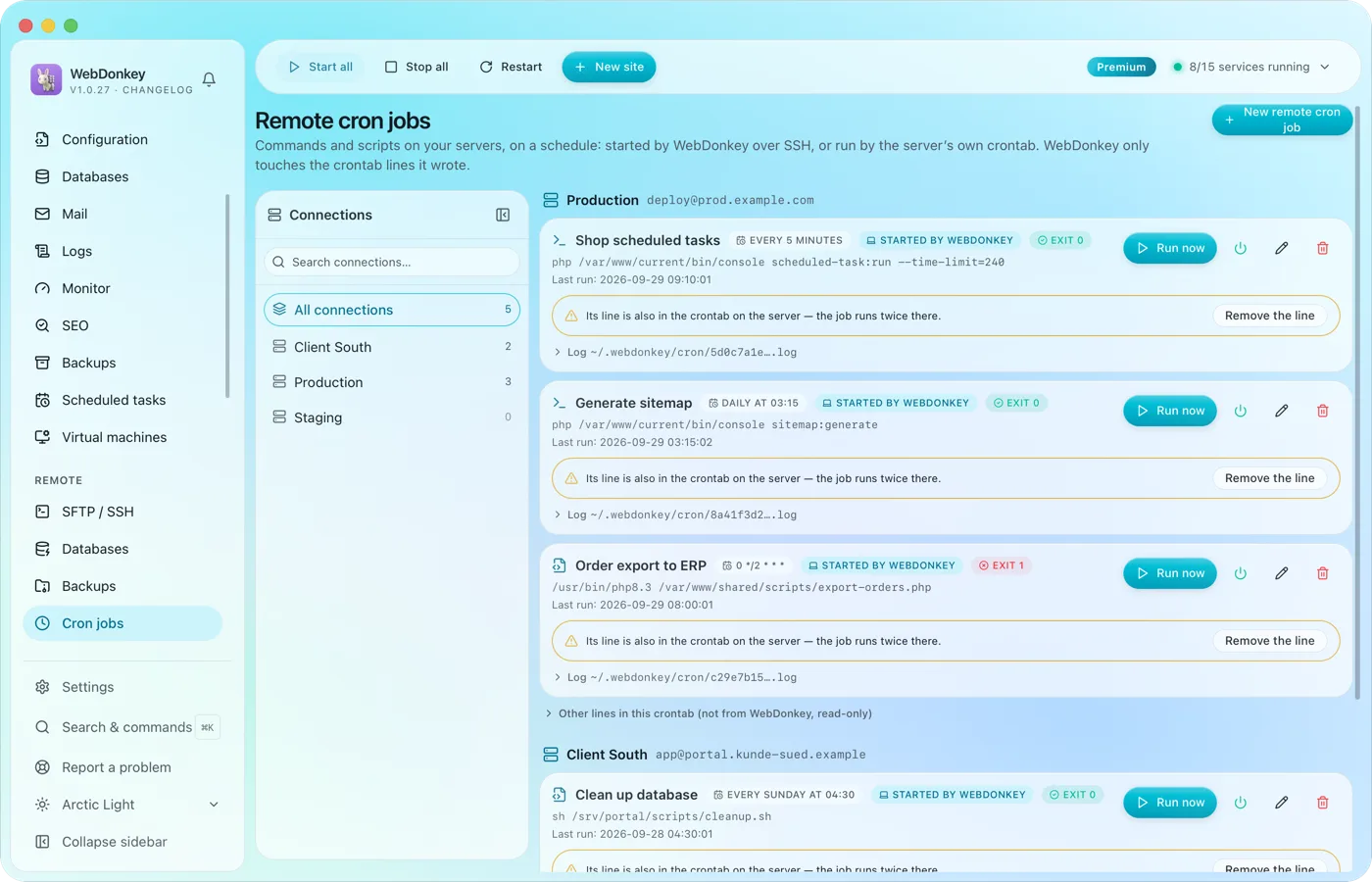Toggle power for Clean up database

pos(1240,803)
